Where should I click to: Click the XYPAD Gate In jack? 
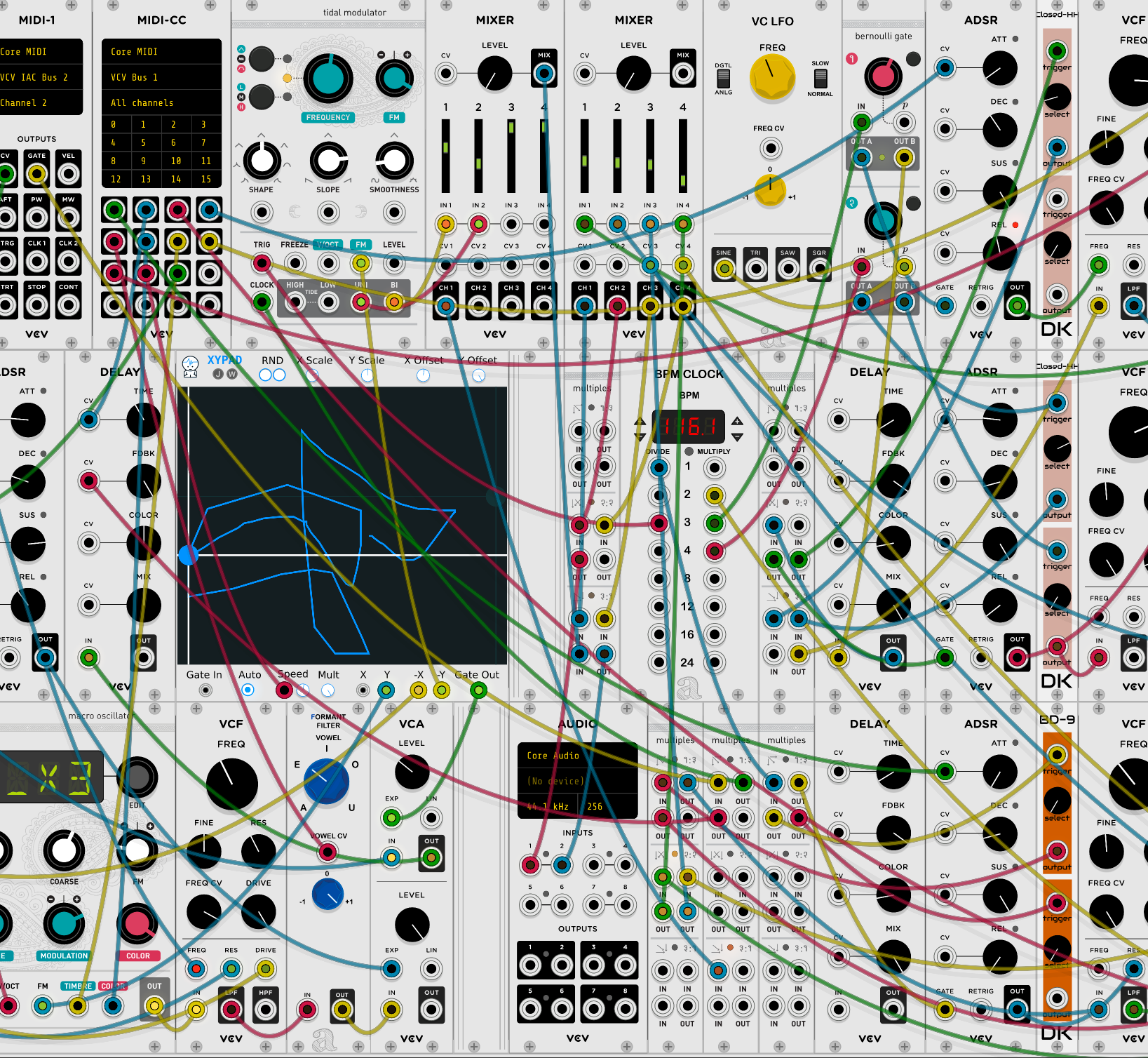[x=205, y=690]
